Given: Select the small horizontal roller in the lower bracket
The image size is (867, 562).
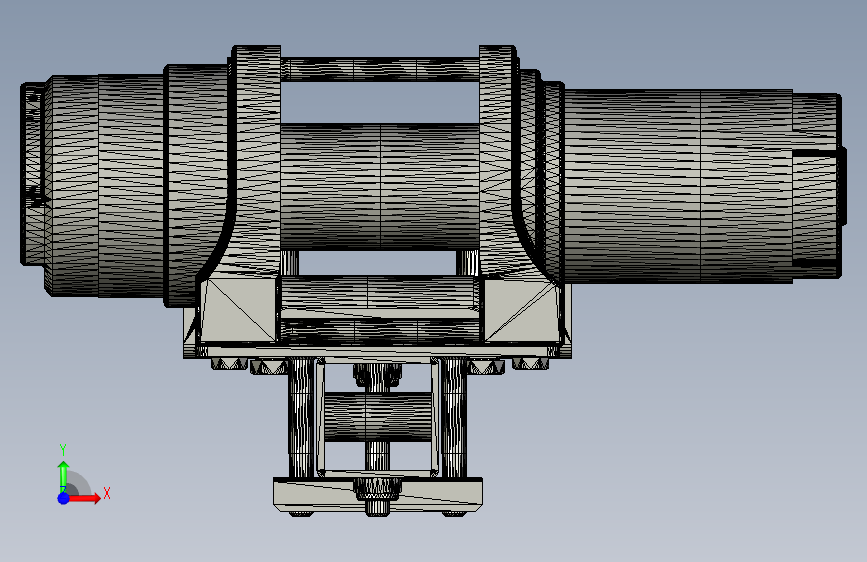Looking at the screenshot, I should 378,417.
